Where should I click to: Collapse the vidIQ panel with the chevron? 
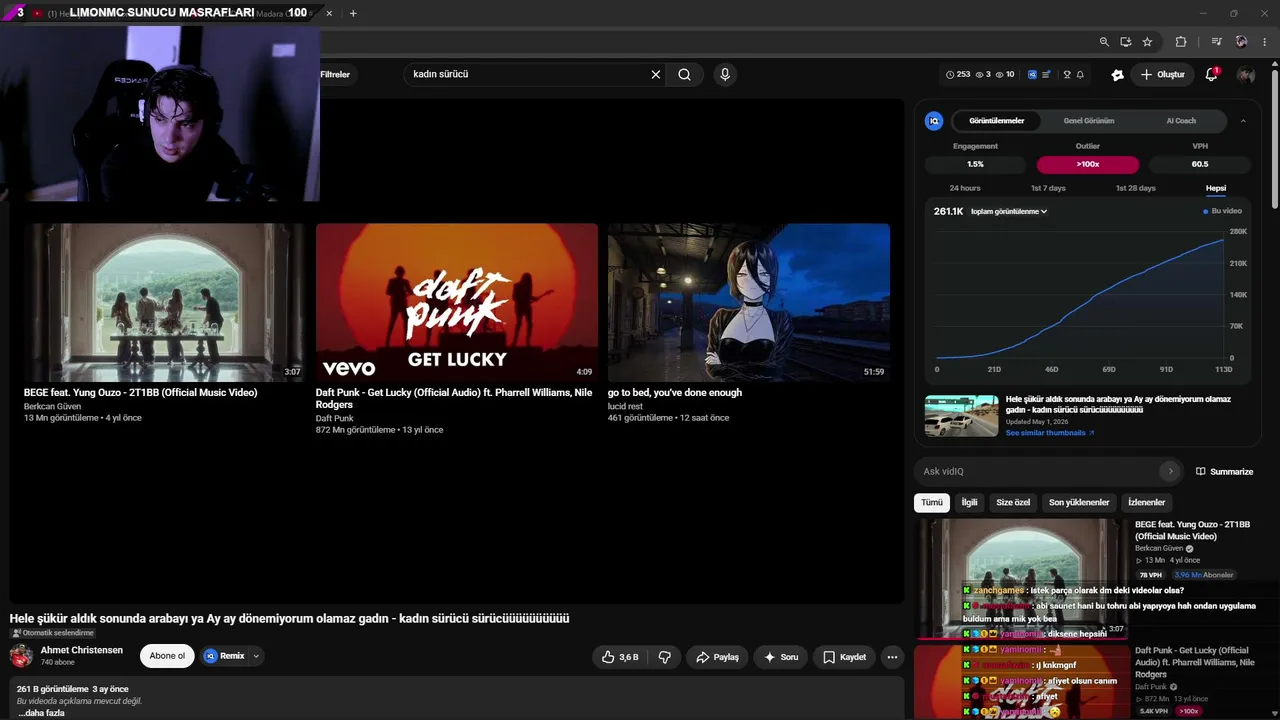pyautogui.click(x=1243, y=121)
